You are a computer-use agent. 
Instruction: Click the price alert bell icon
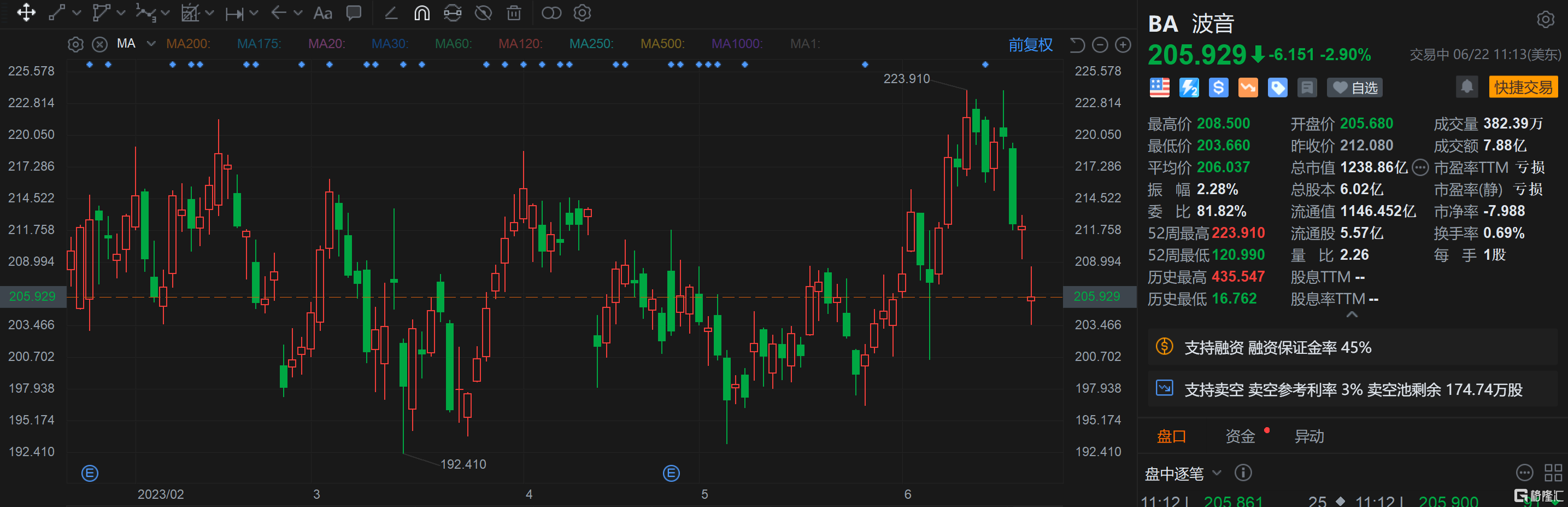coord(1466,87)
